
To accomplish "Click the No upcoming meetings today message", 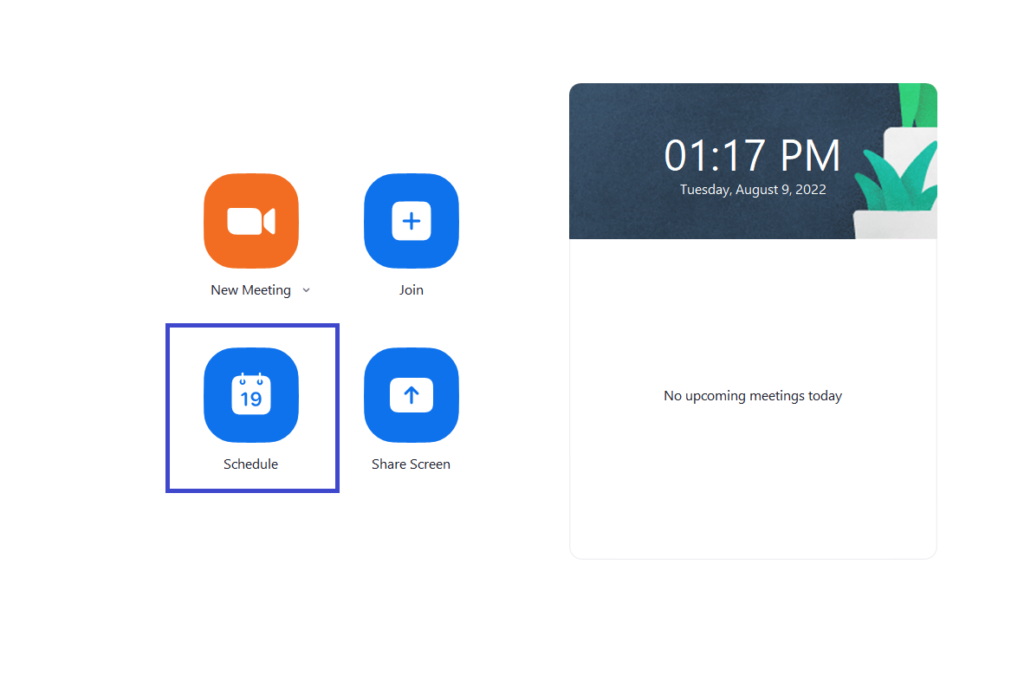I will tap(752, 396).
